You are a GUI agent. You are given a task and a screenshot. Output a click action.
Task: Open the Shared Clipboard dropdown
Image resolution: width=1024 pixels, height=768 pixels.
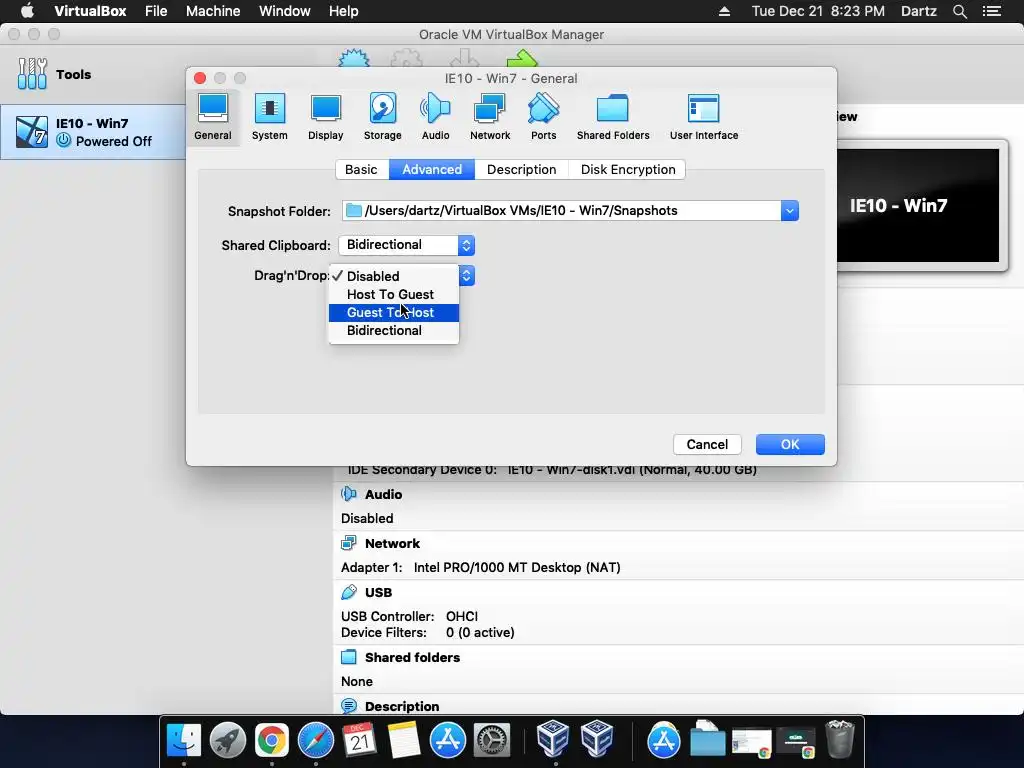pyautogui.click(x=406, y=245)
